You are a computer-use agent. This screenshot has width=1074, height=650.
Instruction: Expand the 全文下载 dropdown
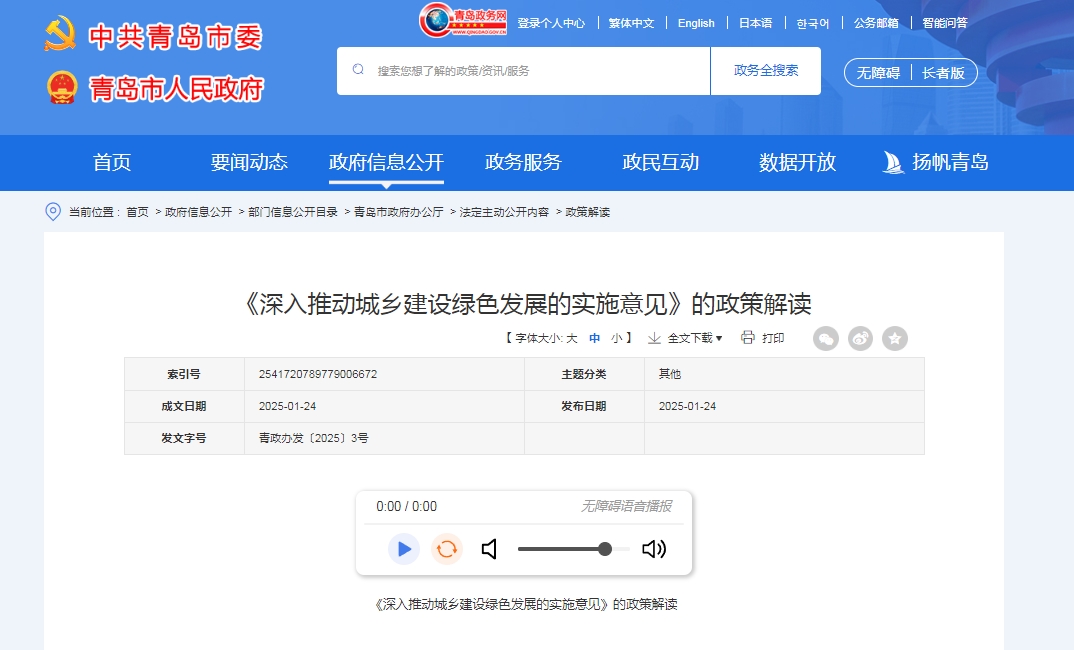click(686, 339)
